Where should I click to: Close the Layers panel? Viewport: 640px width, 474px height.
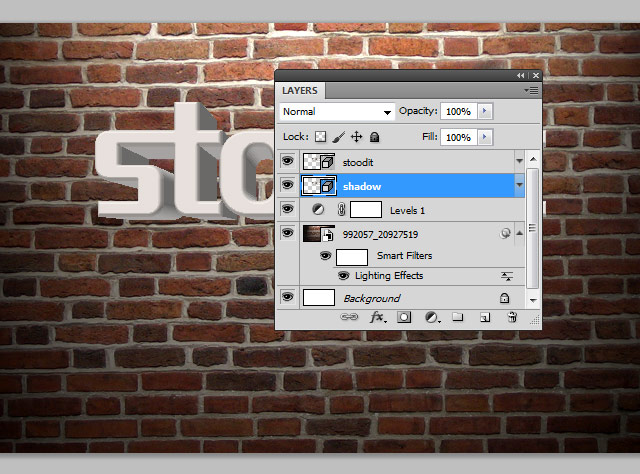[x=536, y=76]
